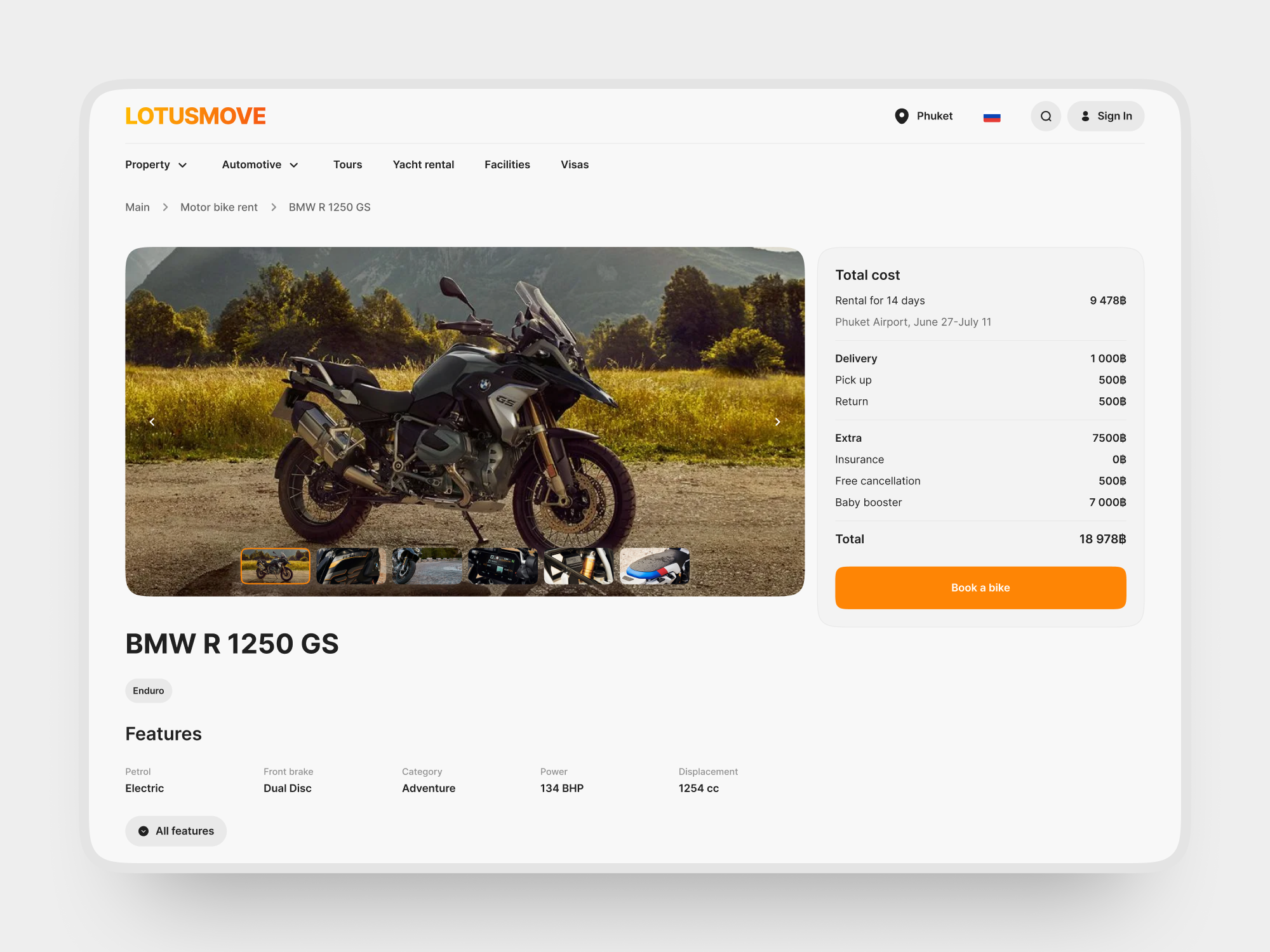Click the LOTUSMOVE logo
This screenshot has height=952, width=1270.
click(195, 116)
